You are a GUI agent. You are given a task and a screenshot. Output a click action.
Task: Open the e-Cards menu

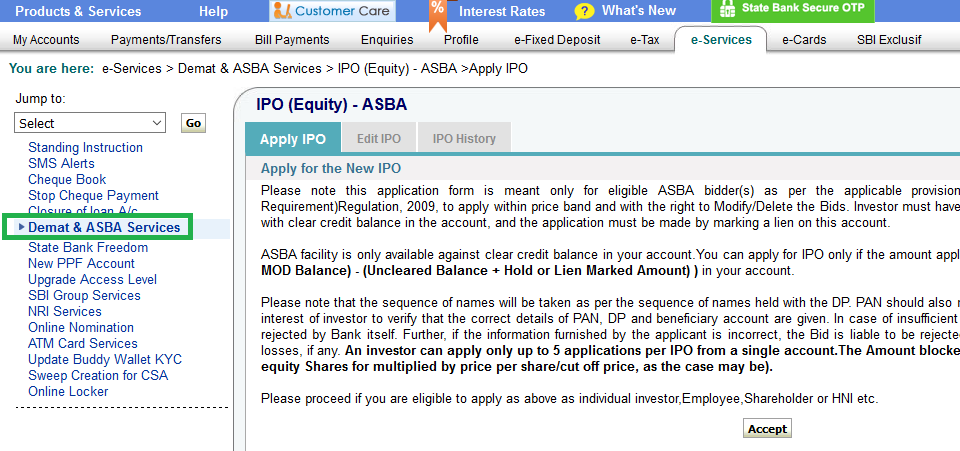coord(804,40)
